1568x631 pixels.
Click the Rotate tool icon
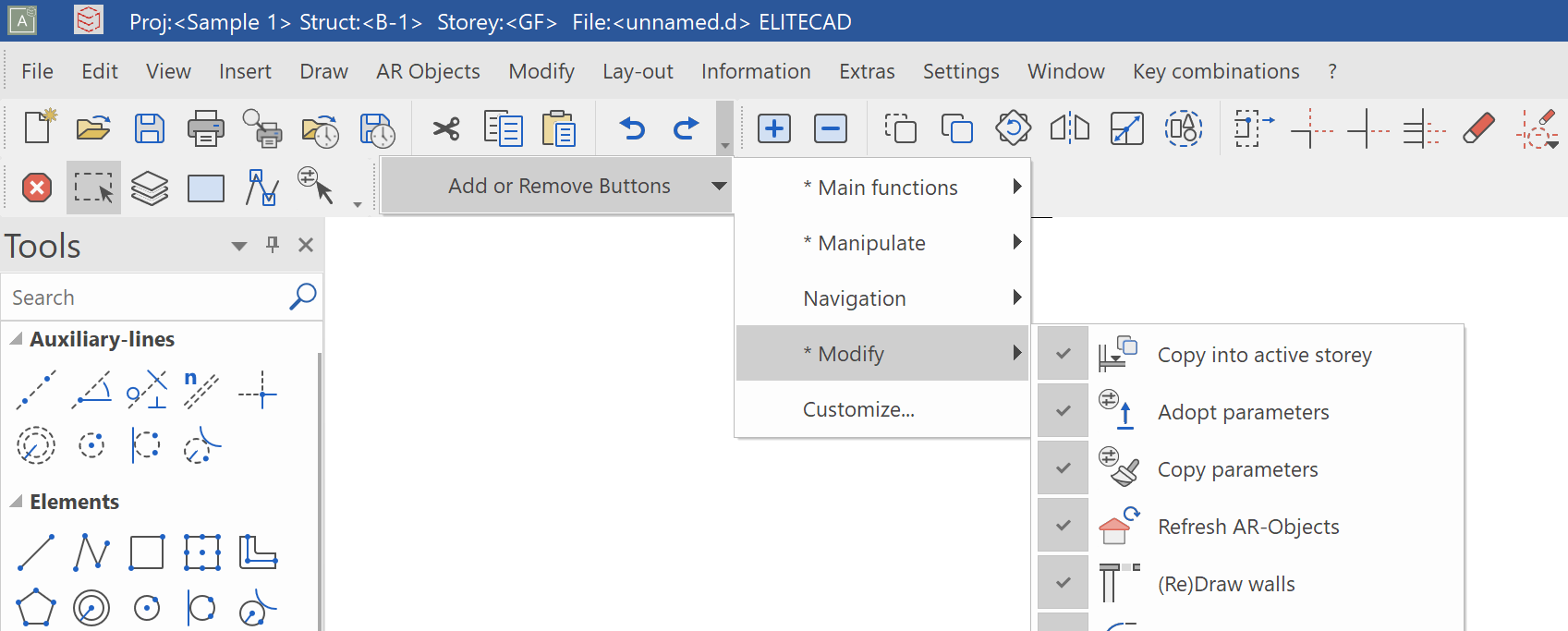pos(1013,128)
